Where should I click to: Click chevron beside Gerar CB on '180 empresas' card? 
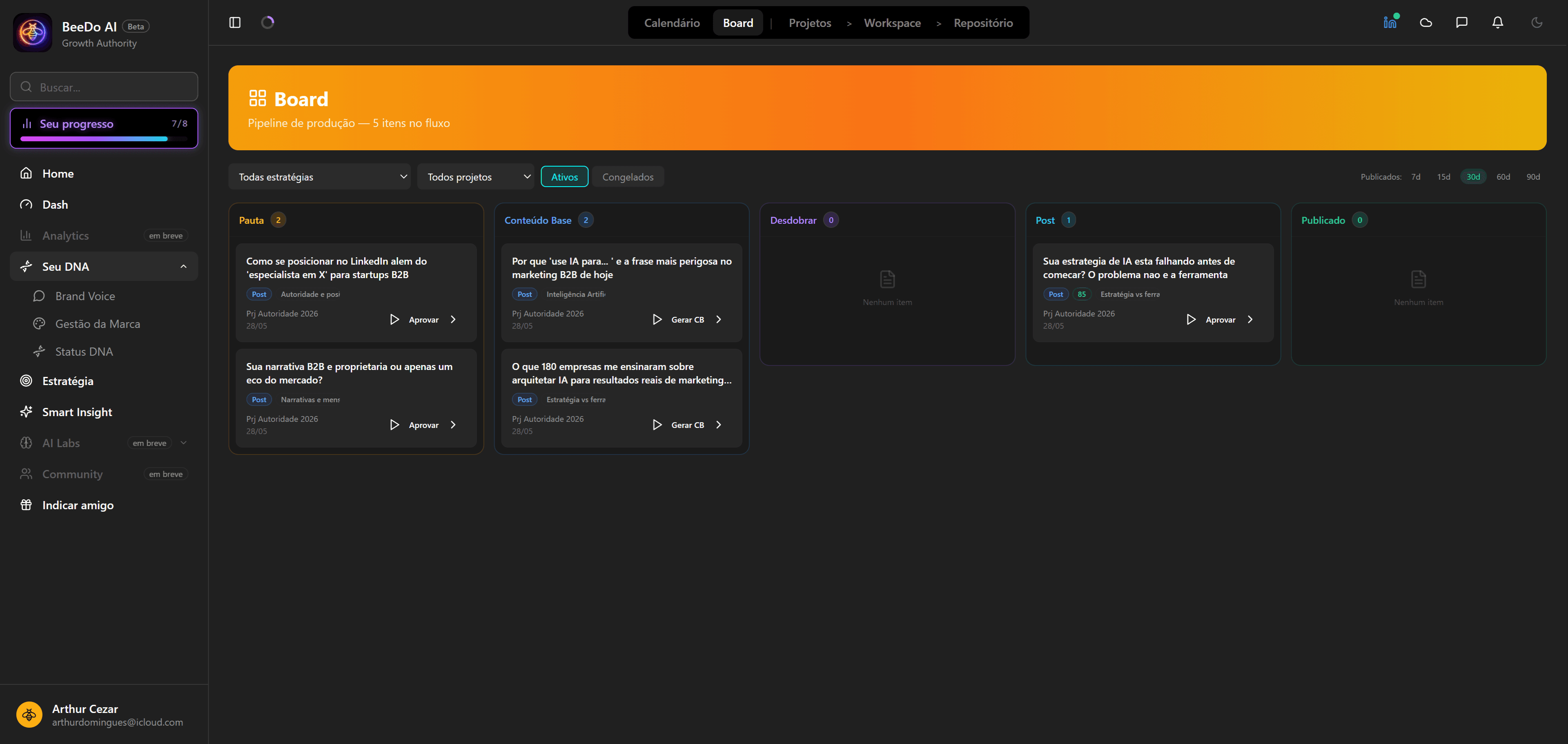pos(719,425)
